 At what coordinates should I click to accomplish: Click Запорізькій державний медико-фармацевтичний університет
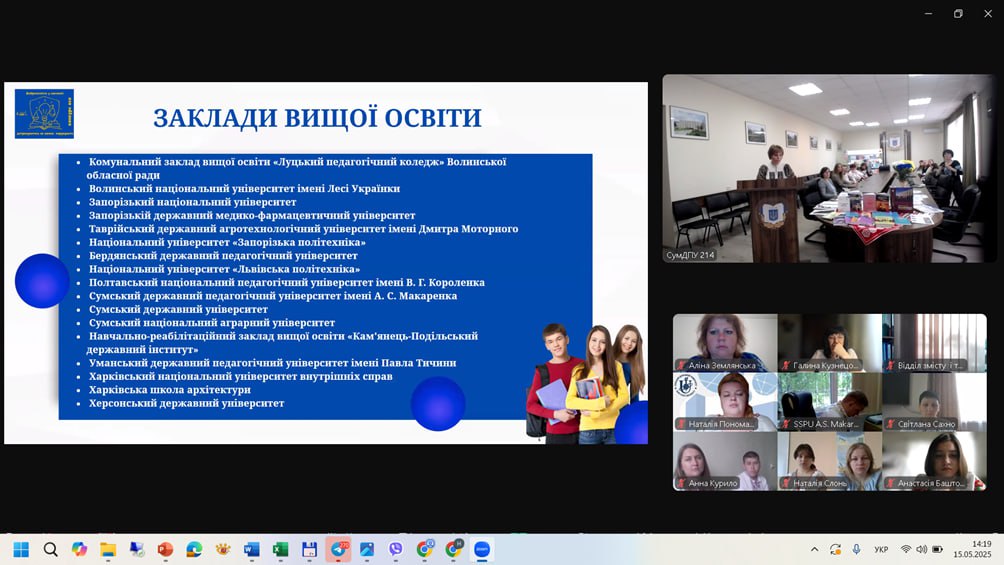(252, 215)
